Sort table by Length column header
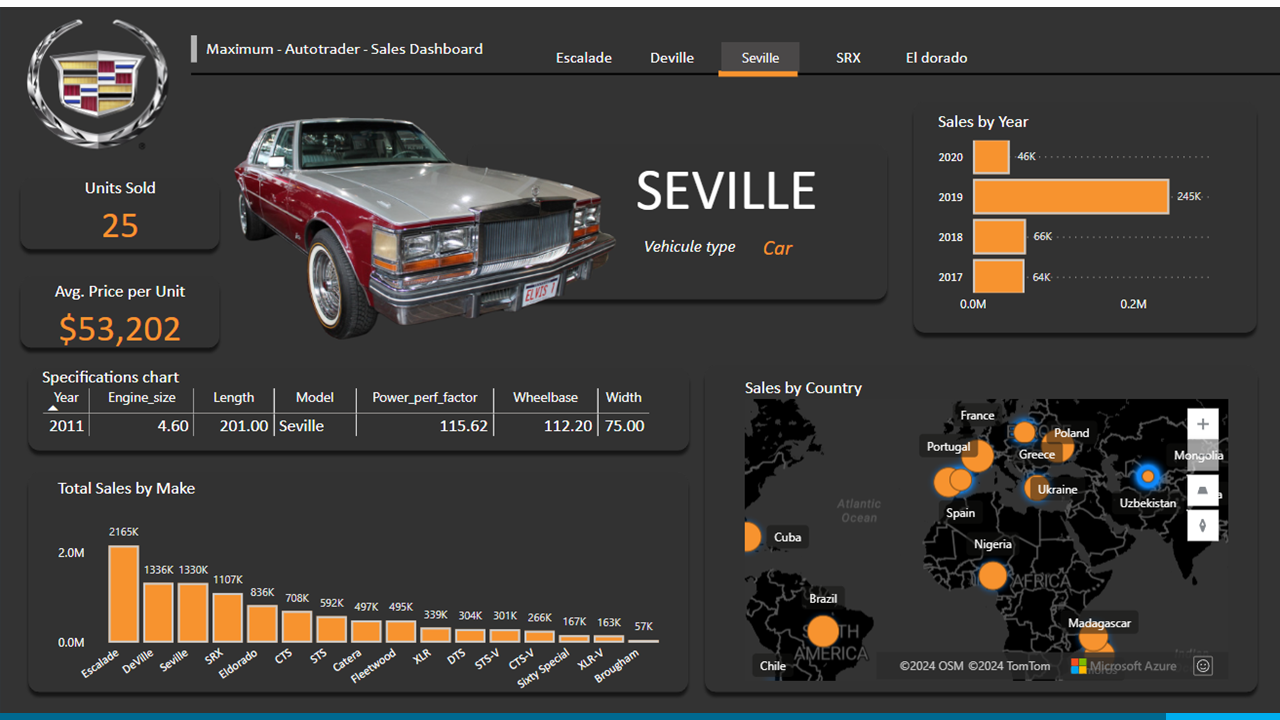Image resolution: width=1280 pixels, height=720 pixels. (x=234, y=397)
